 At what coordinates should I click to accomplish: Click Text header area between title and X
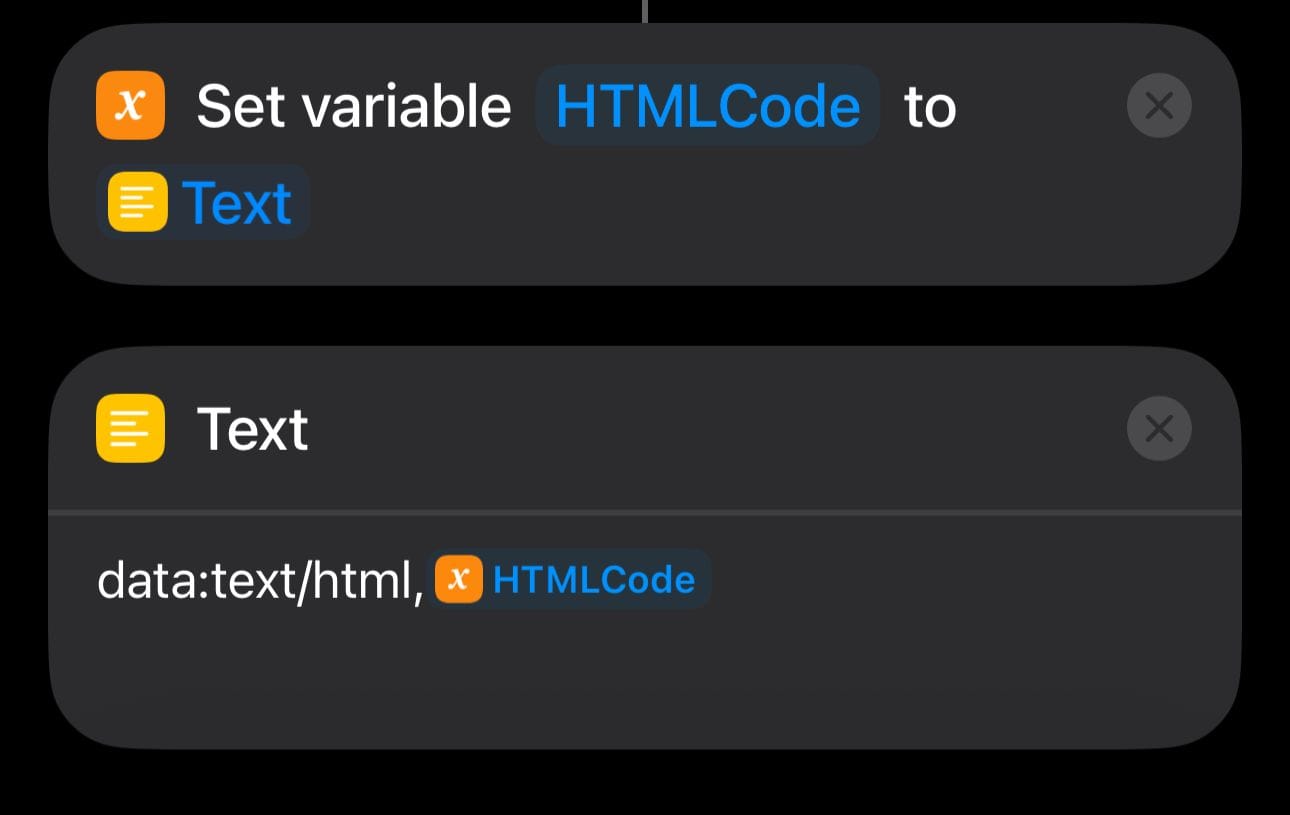(x=700, y=429)
